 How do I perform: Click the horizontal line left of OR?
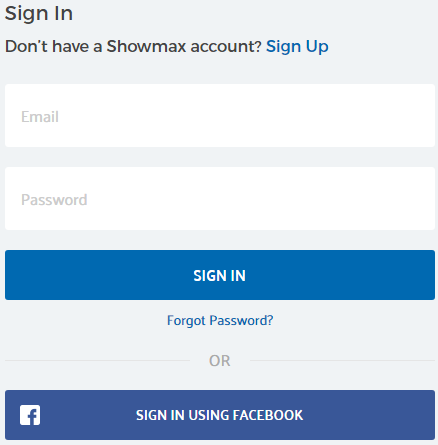[97, 360]
